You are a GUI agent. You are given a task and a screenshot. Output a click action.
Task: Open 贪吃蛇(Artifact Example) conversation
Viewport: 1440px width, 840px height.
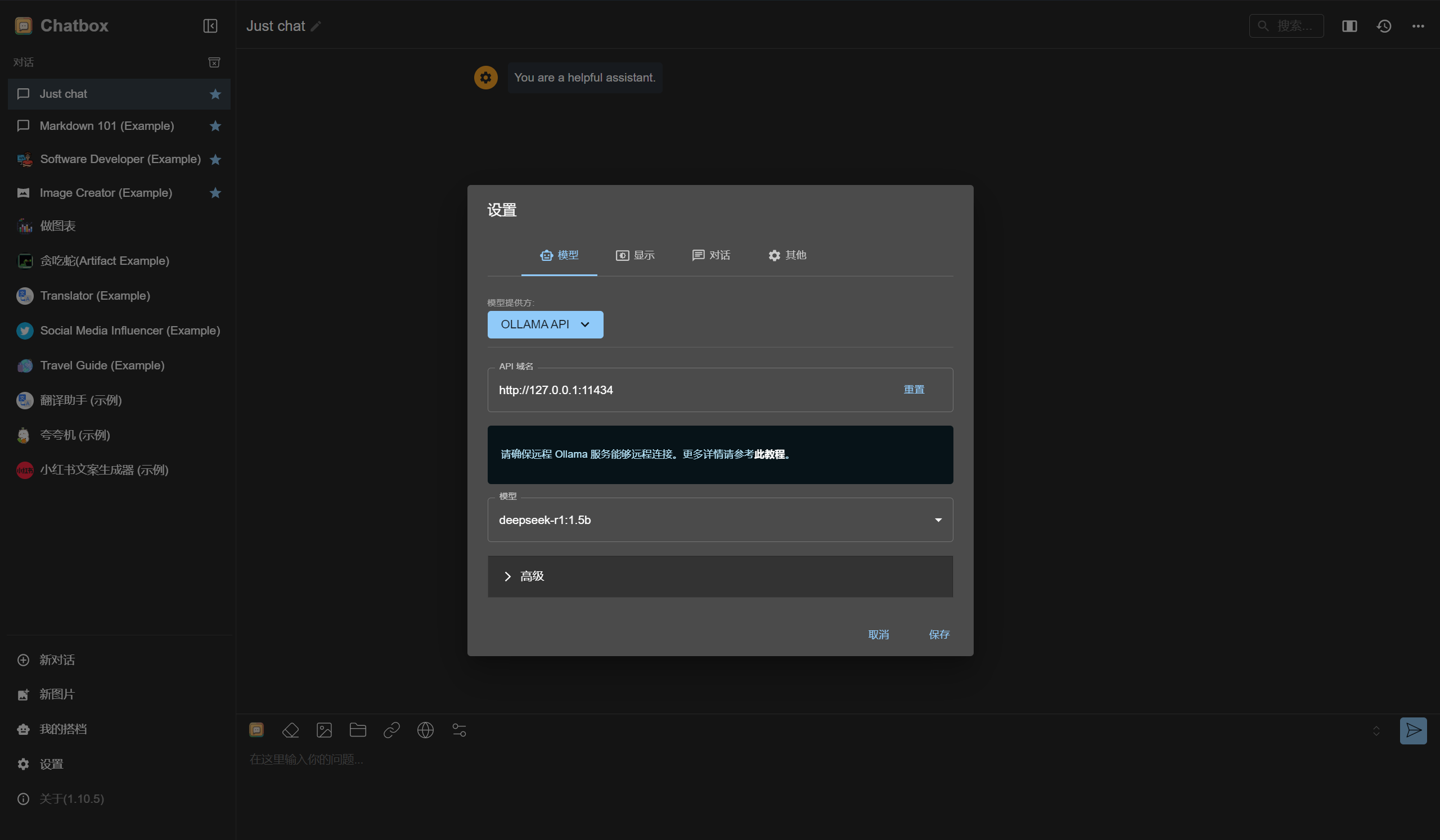(119, 261)
